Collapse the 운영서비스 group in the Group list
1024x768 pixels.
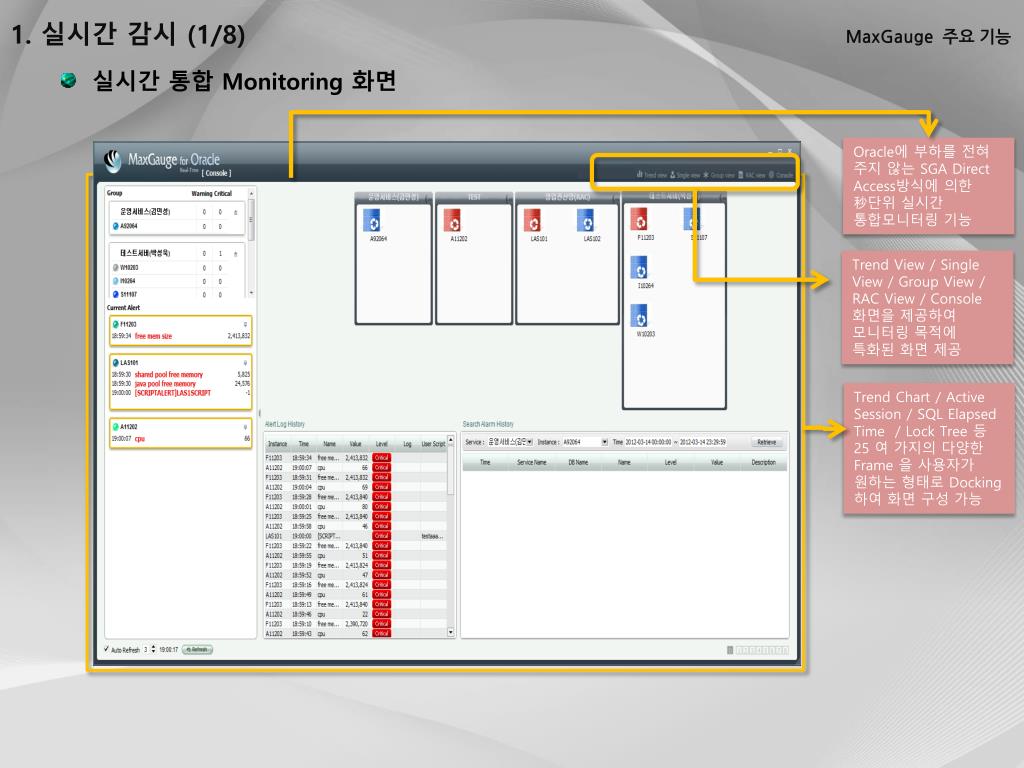236,212
